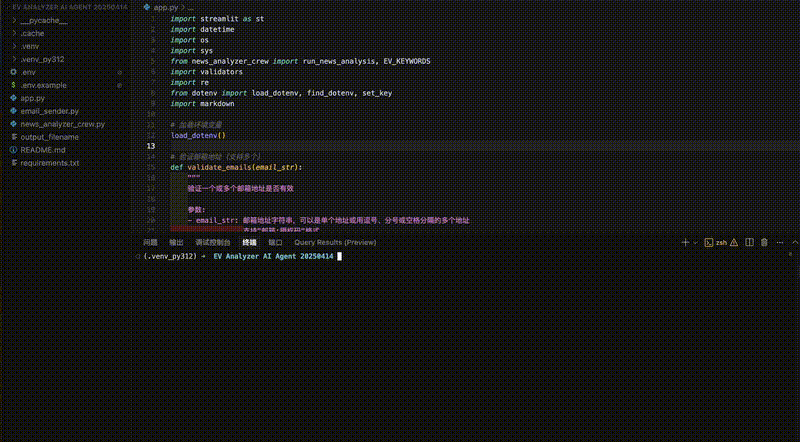800x442 pixels.
Task: Click set_key in the dotenv import
Action: pos(377,93)
